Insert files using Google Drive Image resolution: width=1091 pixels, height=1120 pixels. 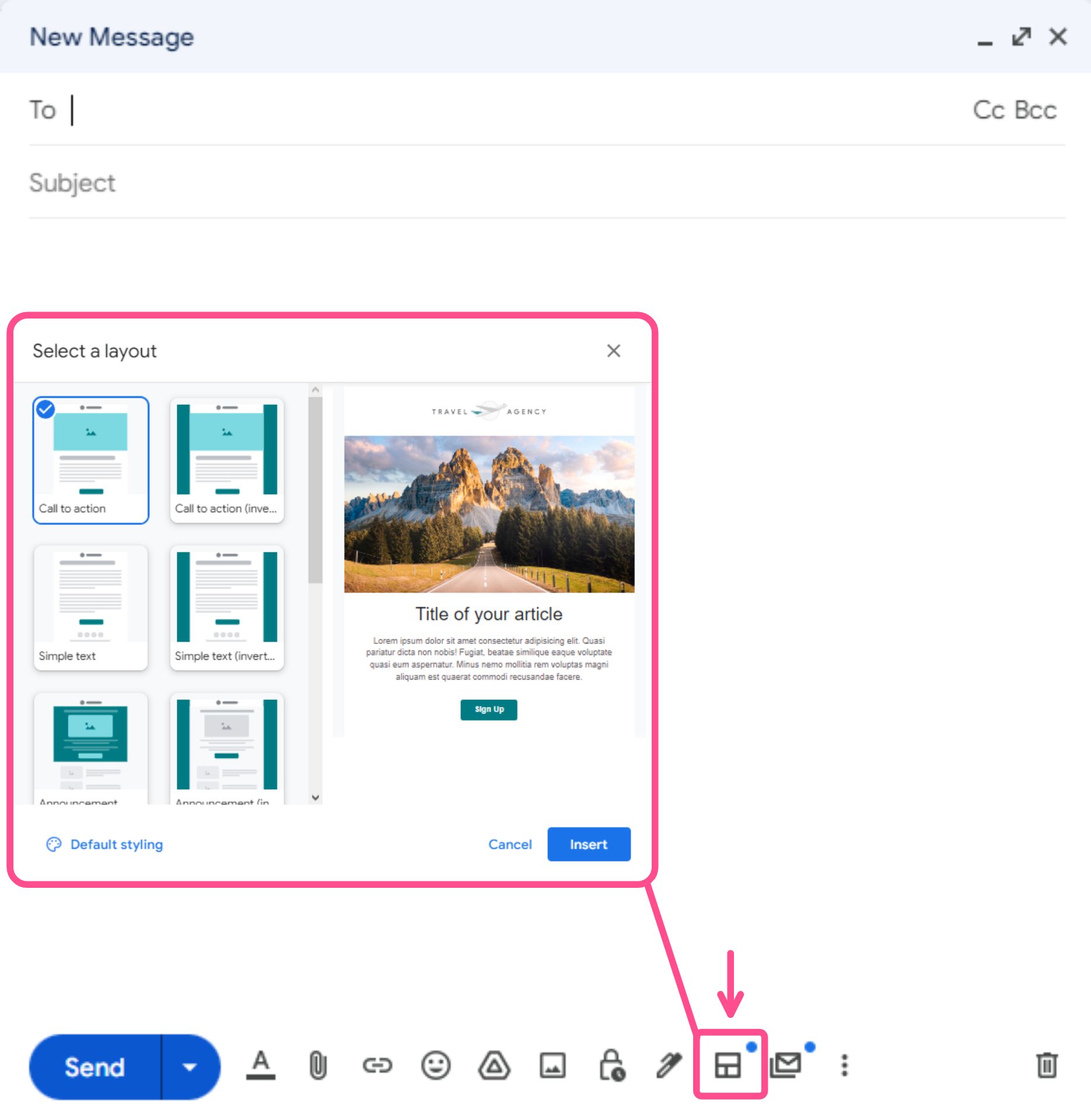click(x=494, y=1066)
